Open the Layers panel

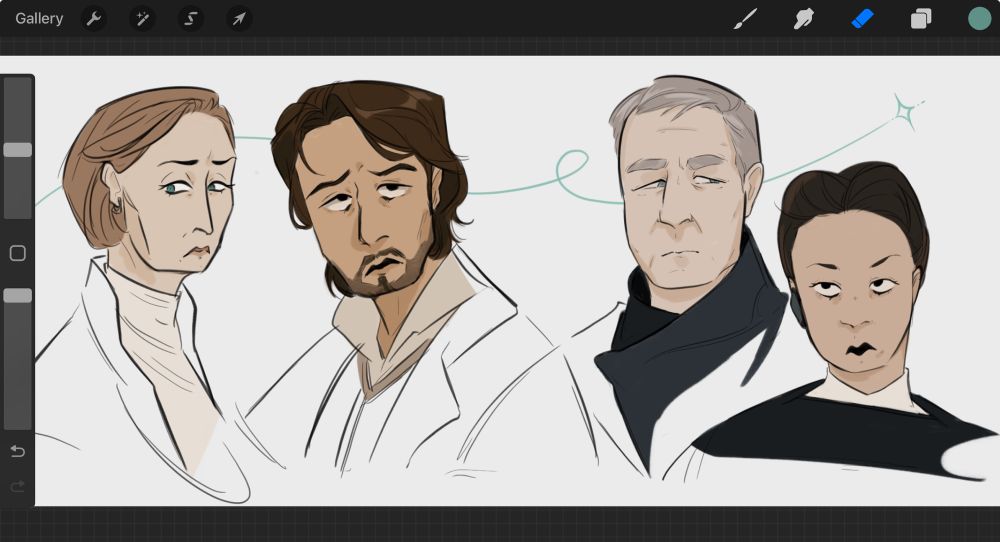921,19
